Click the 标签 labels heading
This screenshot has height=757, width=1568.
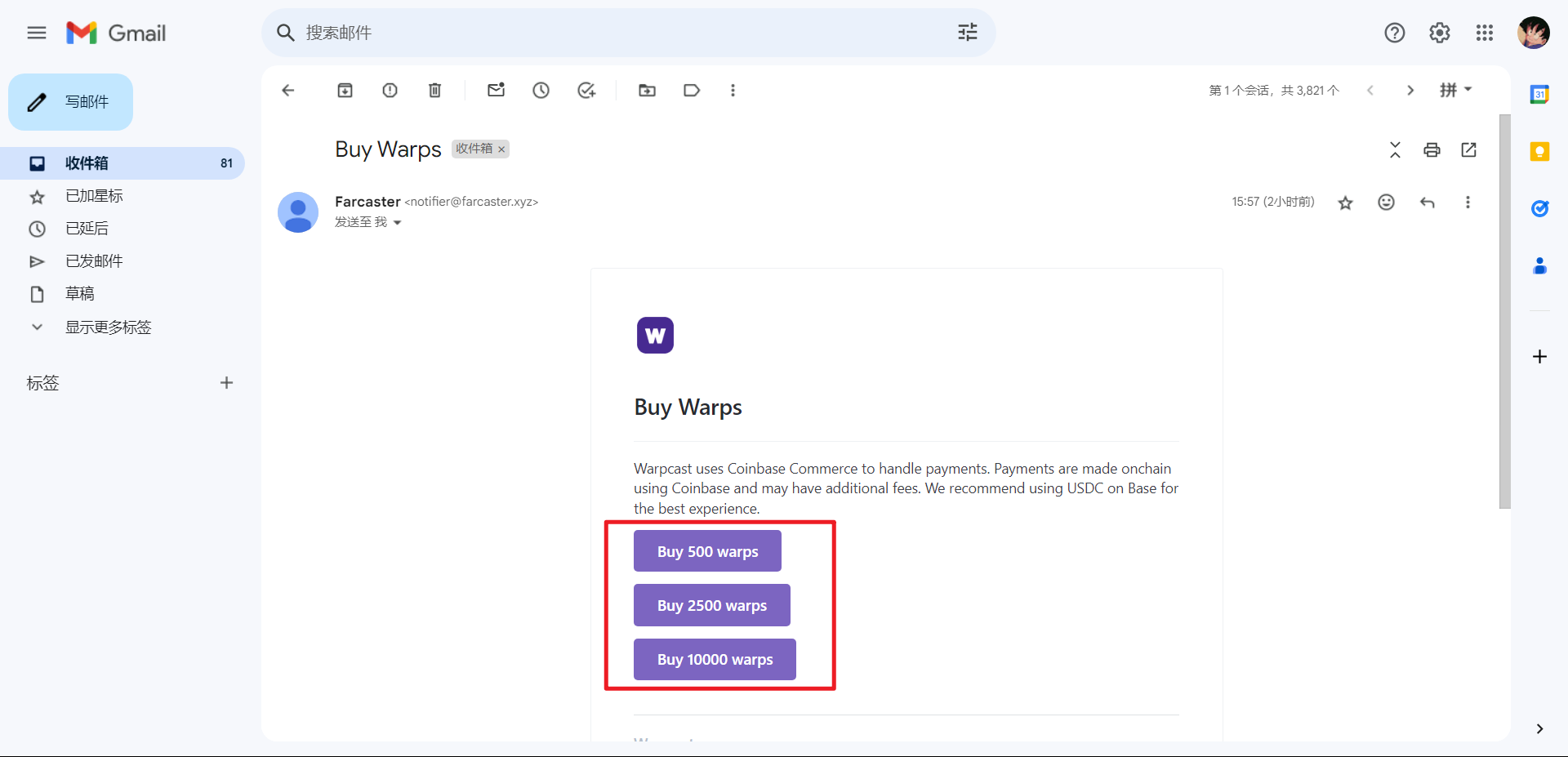click(x=42, y=383)
